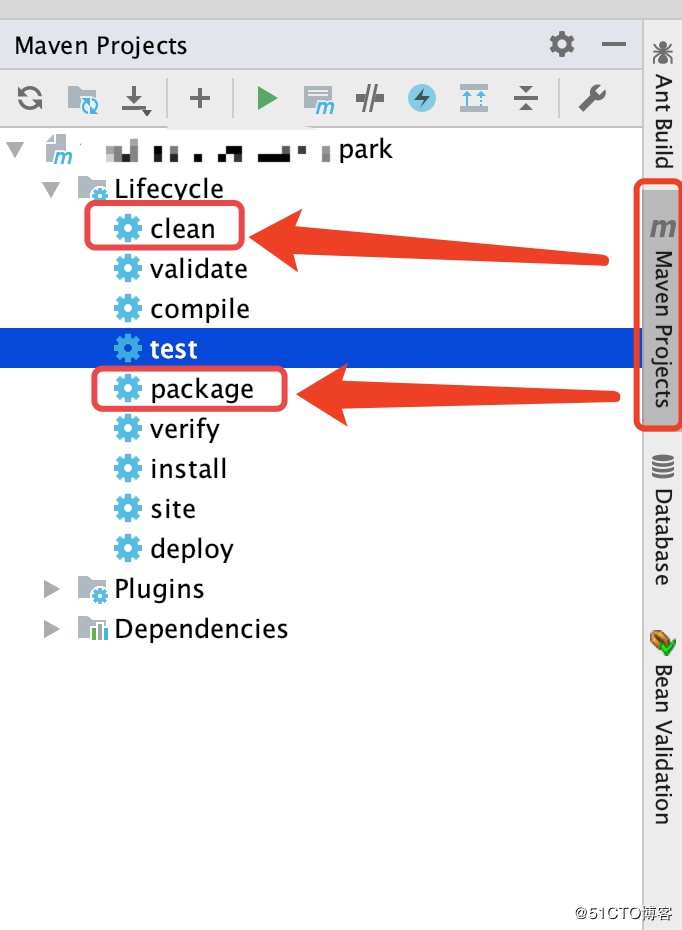Click gear icon beside deploy goal
Screen dimensions: 682x930
point(128,548)
